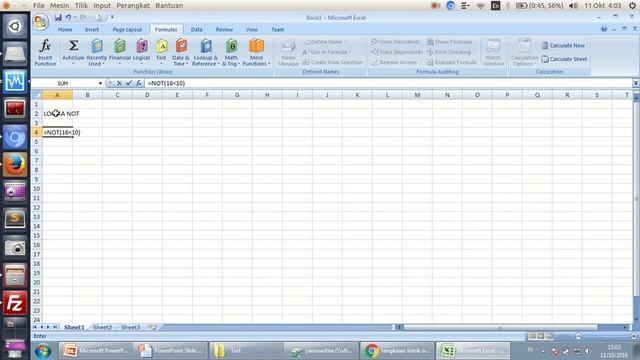Switch to Normal view in status bar
Screen dimensions: 640x360
(x=532, y=336)
